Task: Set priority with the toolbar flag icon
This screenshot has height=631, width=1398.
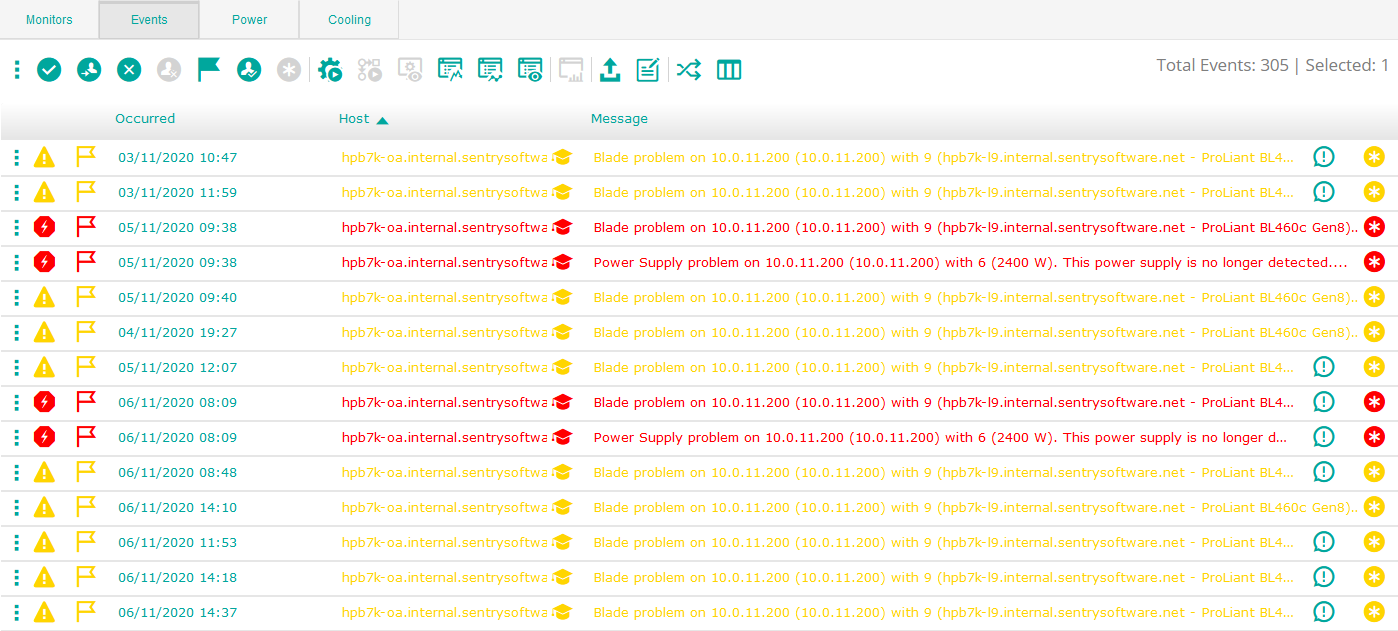Action: pos(208,70)
